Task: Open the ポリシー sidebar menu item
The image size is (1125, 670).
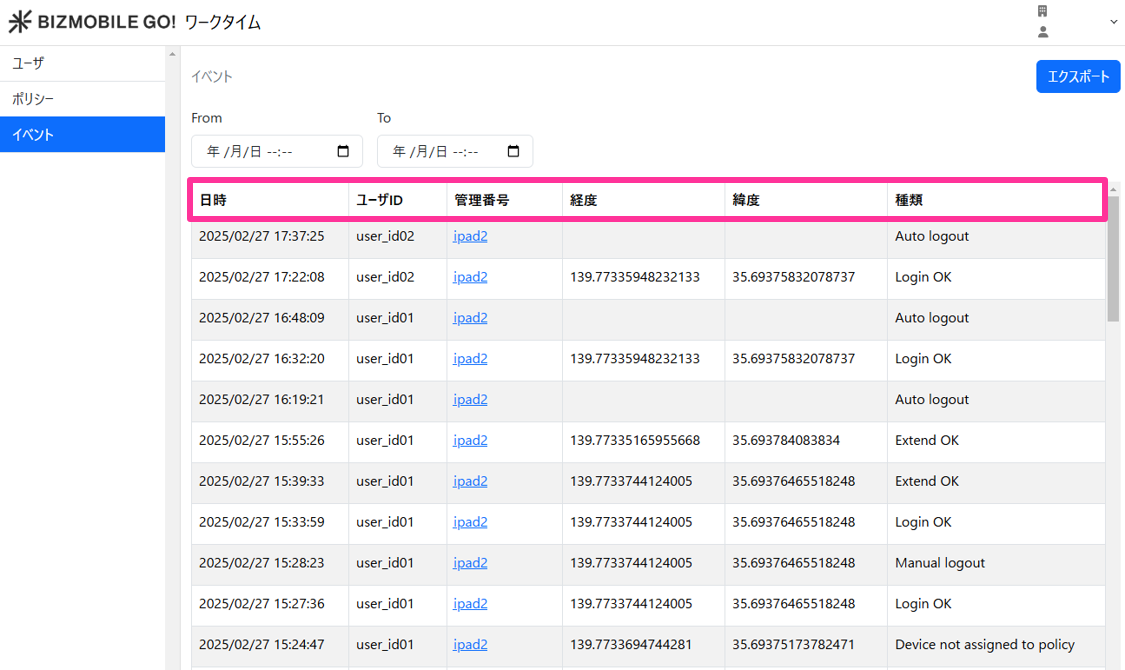Action: tap(82, 99)
